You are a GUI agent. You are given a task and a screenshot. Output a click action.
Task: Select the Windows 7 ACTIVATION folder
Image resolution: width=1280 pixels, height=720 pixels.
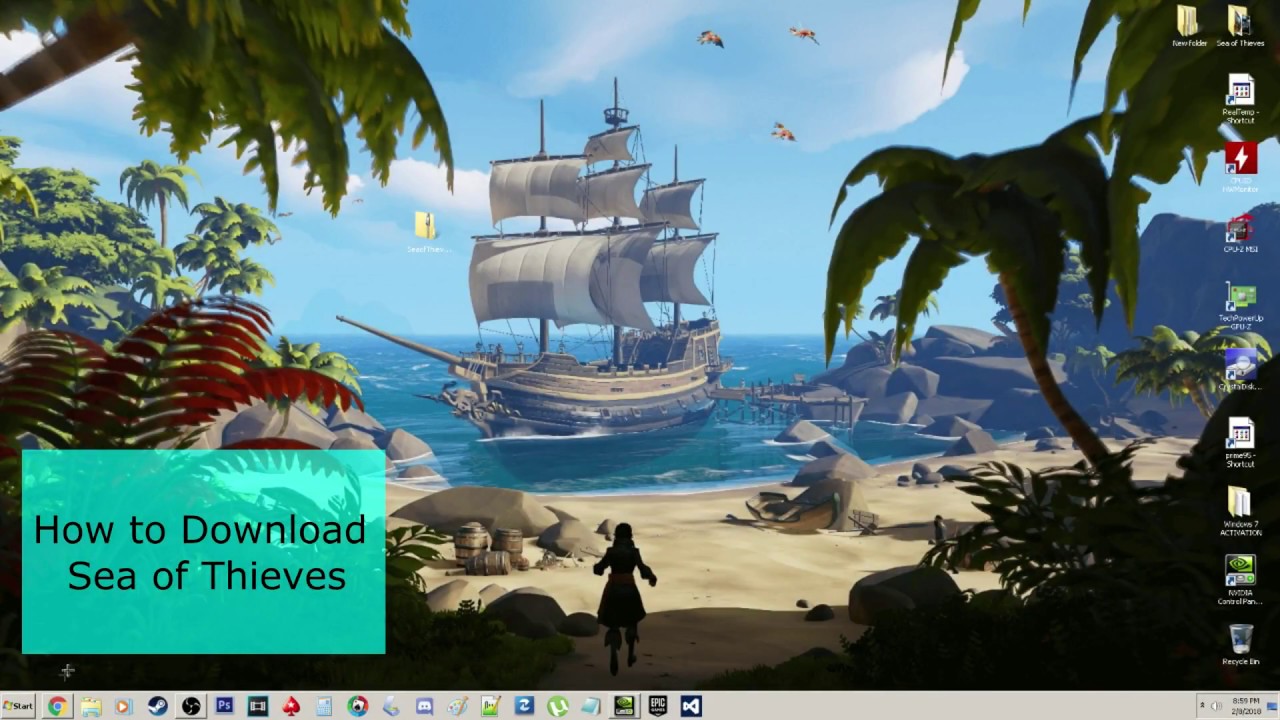tap(1240, 511)
